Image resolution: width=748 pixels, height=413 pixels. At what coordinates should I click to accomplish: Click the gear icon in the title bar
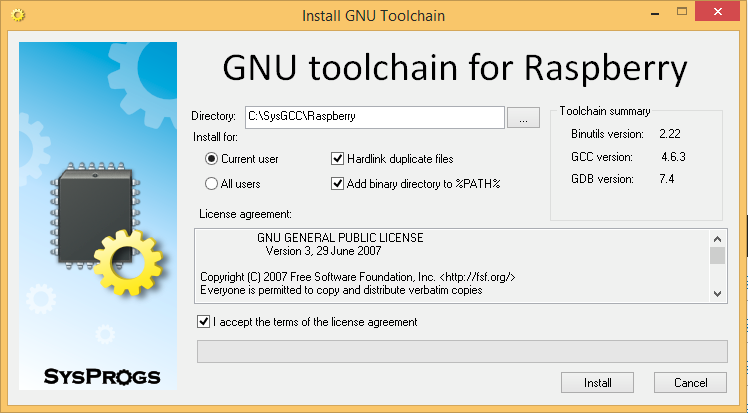pyautogui.click(x=18, y=15)
